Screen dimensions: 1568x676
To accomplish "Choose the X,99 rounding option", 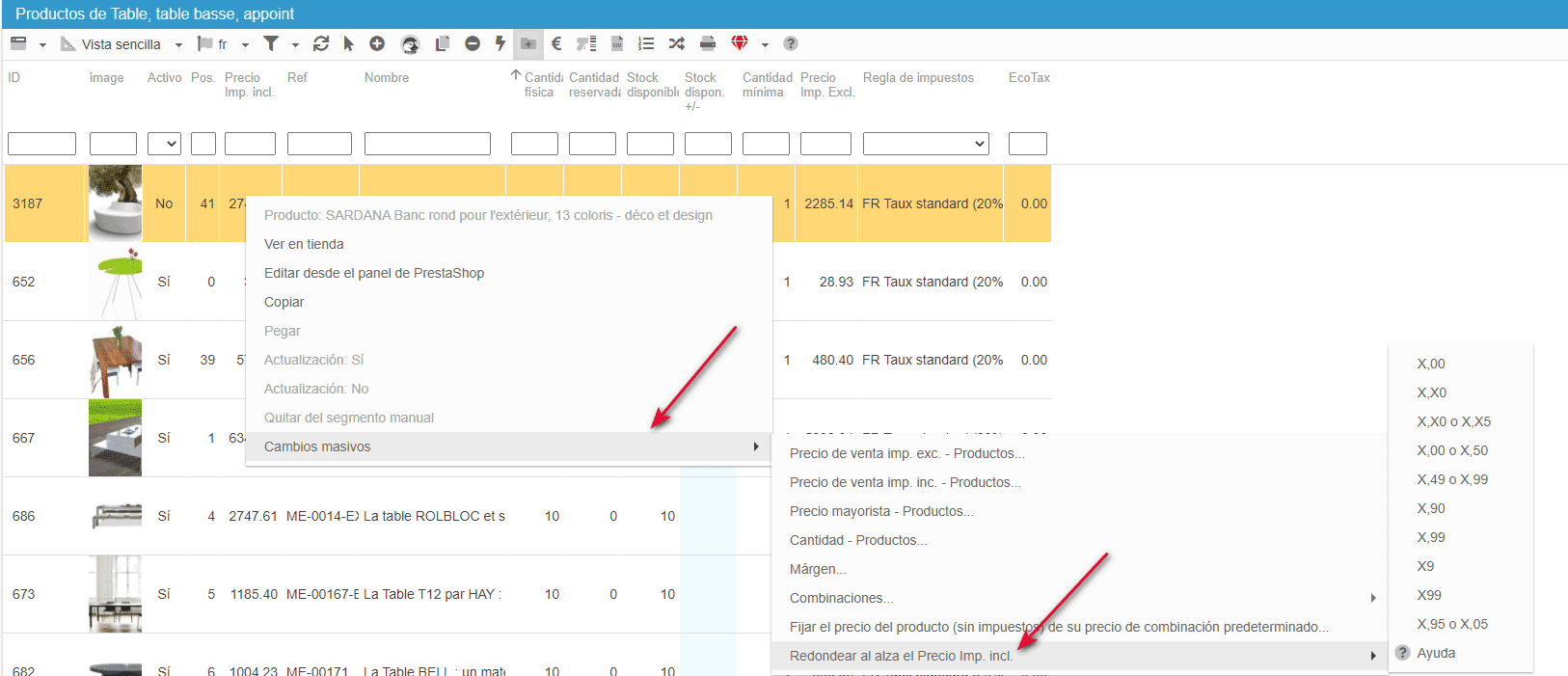I will click(x=1431, y=537).
